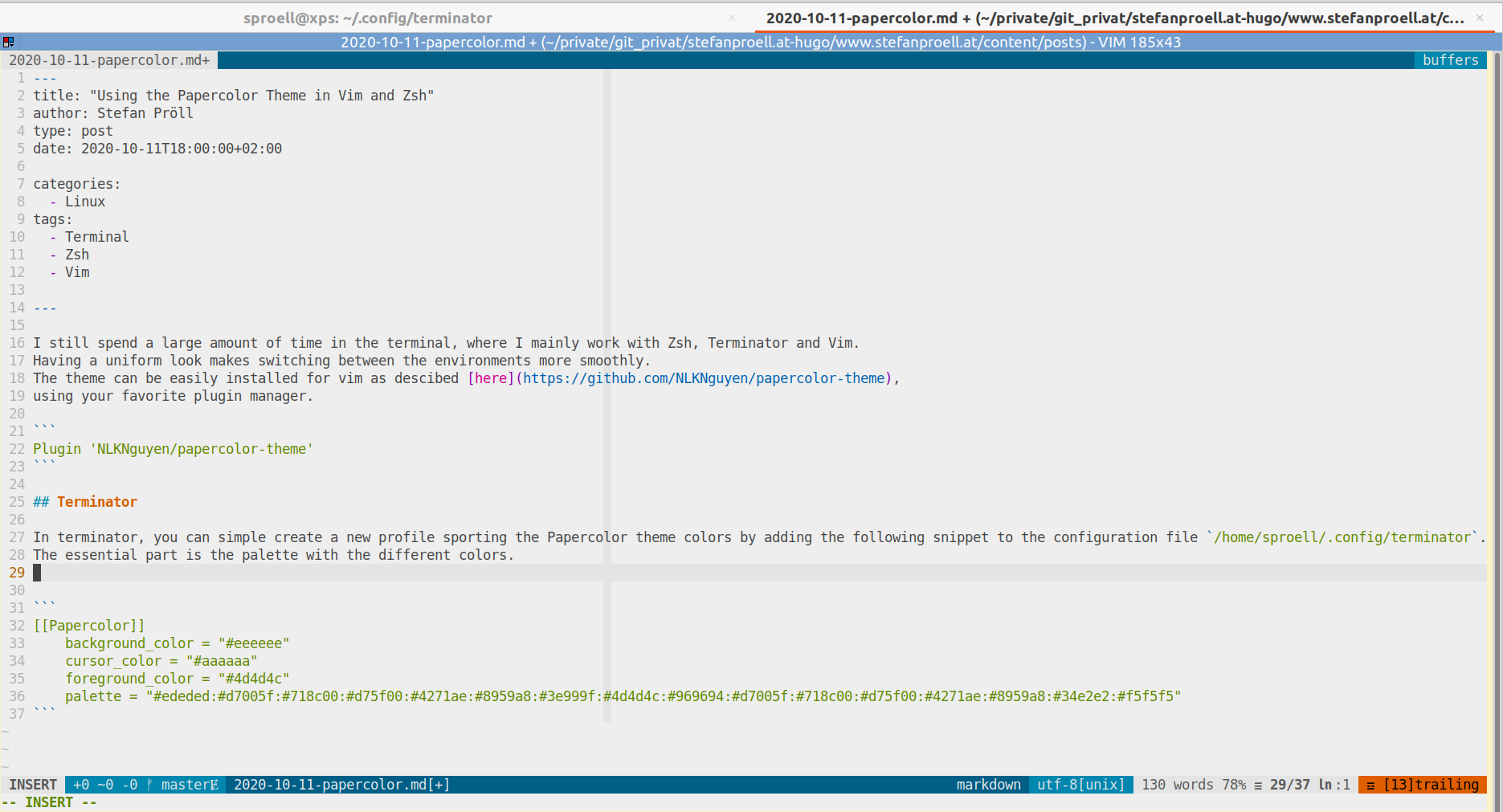Click the Linux category entry
The height and width of the screenshot is (812, 1503).
[x=85, y=202]
